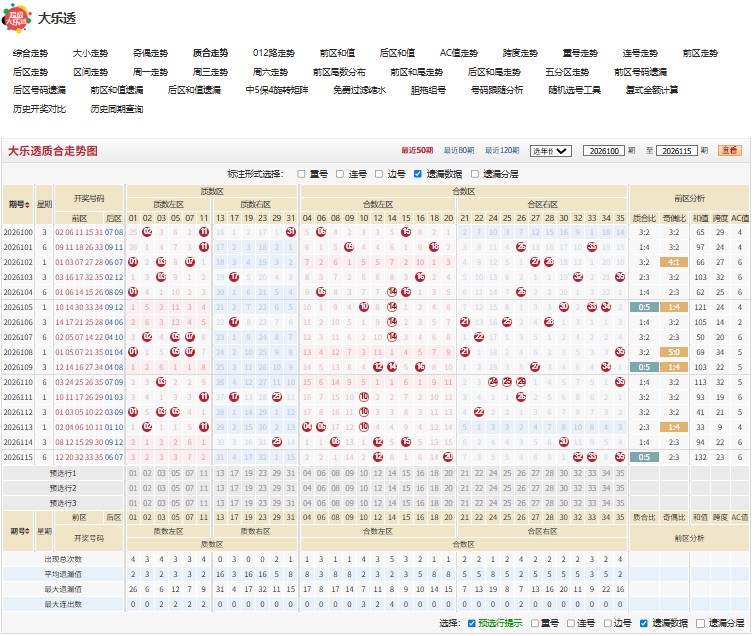Enable 重号 checkbox in 标注形式选择 row

pyautogui.click(x=301, y=174)
